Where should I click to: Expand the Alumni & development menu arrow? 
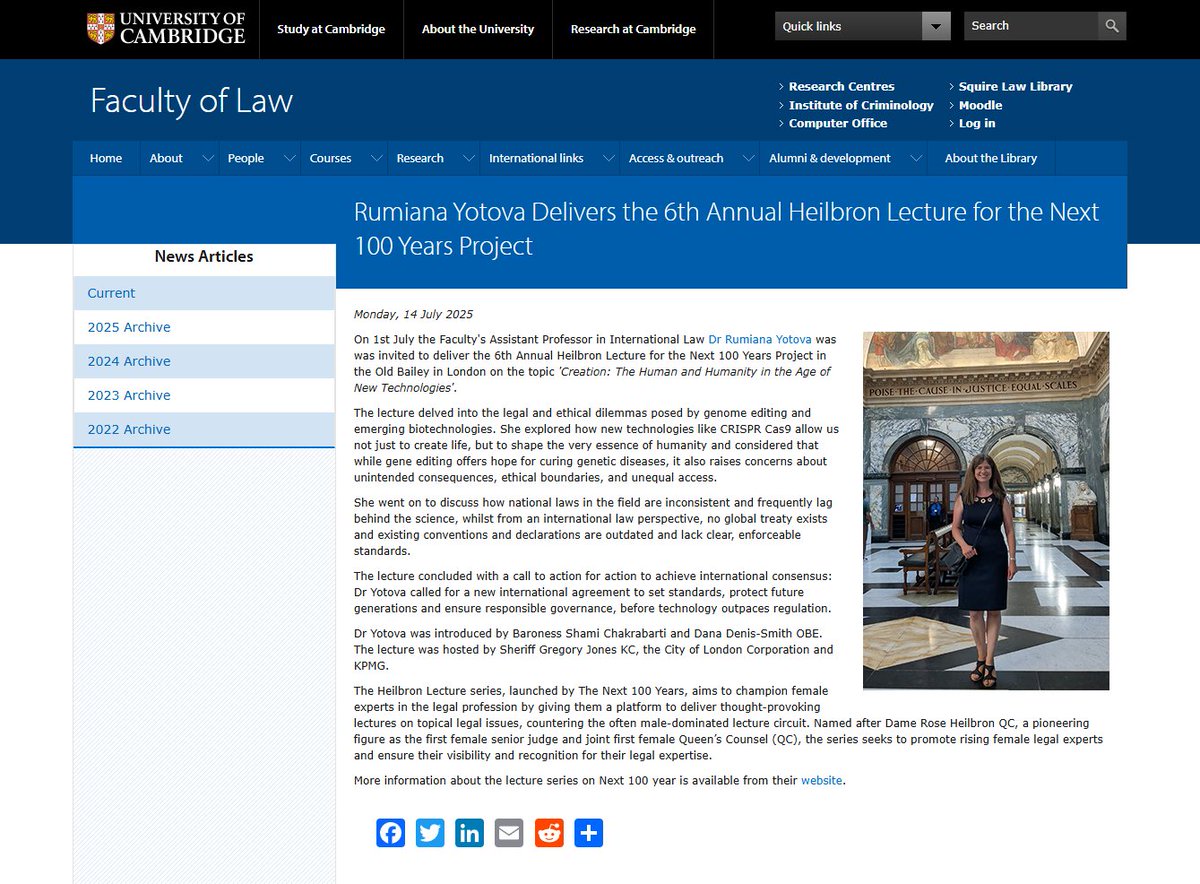tap(916, 158)
